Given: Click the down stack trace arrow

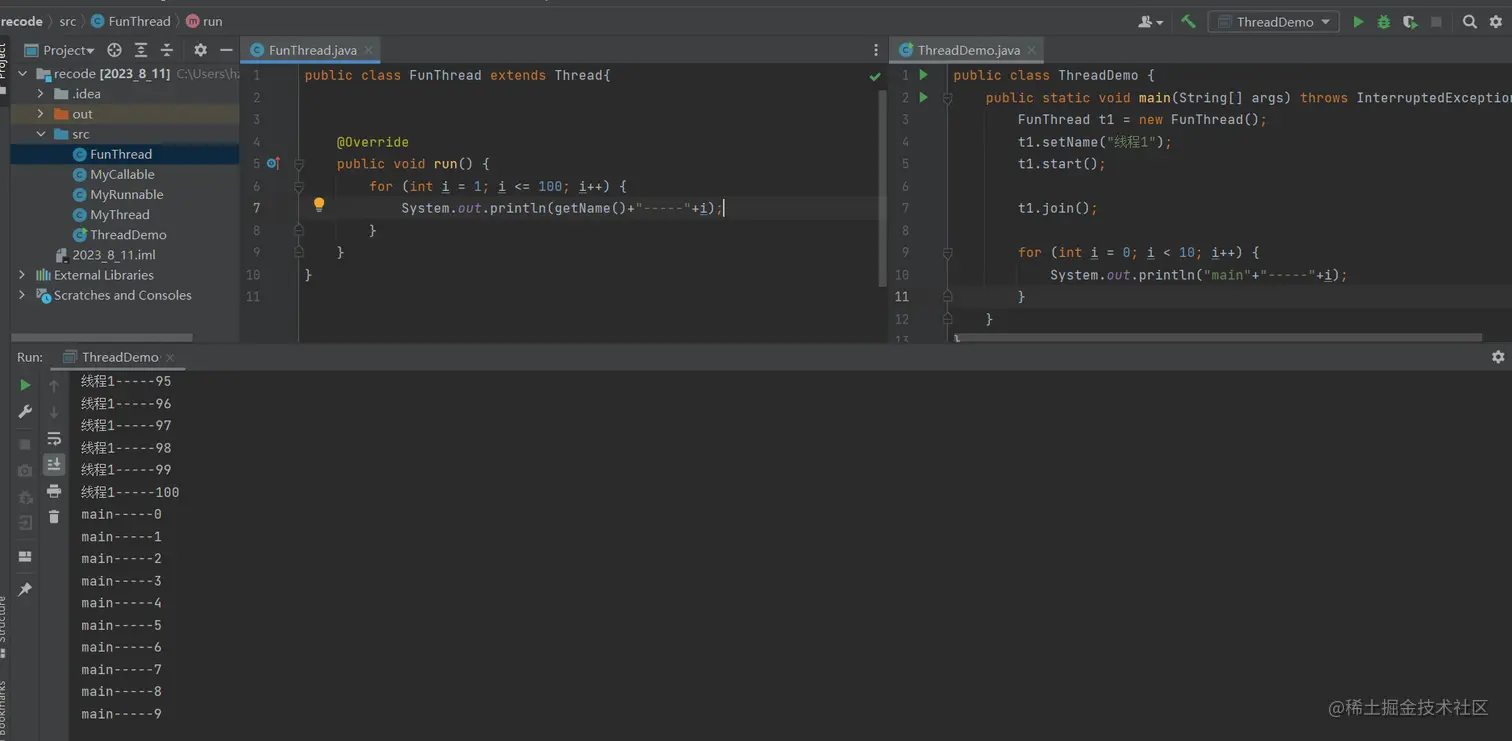Looking at the screenshot, I should tap(54, 412).
